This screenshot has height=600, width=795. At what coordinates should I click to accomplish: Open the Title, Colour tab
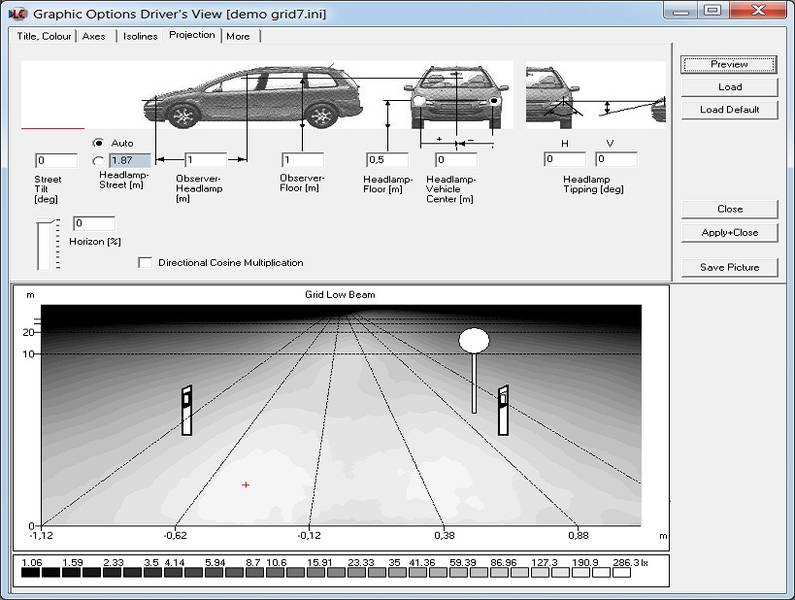44,36
